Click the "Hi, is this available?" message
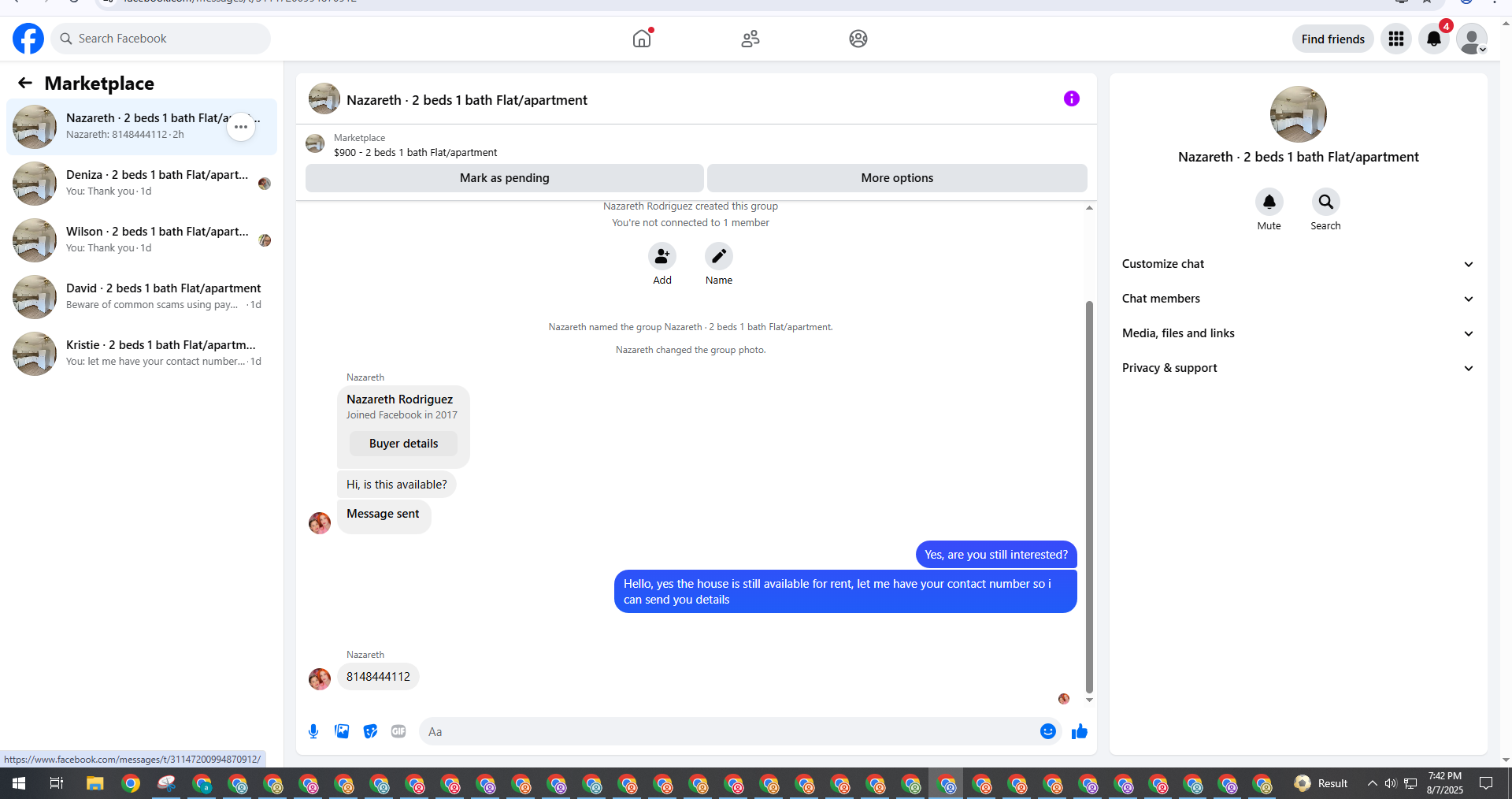The width and height of the screenshot is (1512, 799). tap(397, 485)
